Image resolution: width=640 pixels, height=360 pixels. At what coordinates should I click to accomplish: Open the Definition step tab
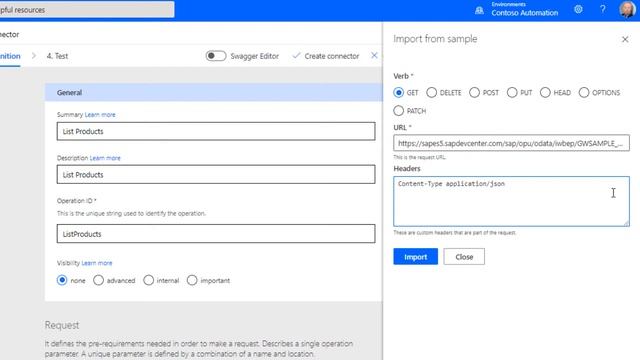pyautogui.click(x=10, y=56)
